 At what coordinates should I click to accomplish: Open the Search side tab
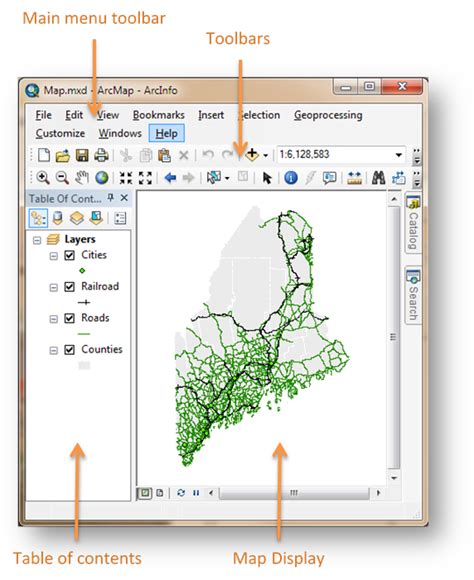click(x=413, y=295)
